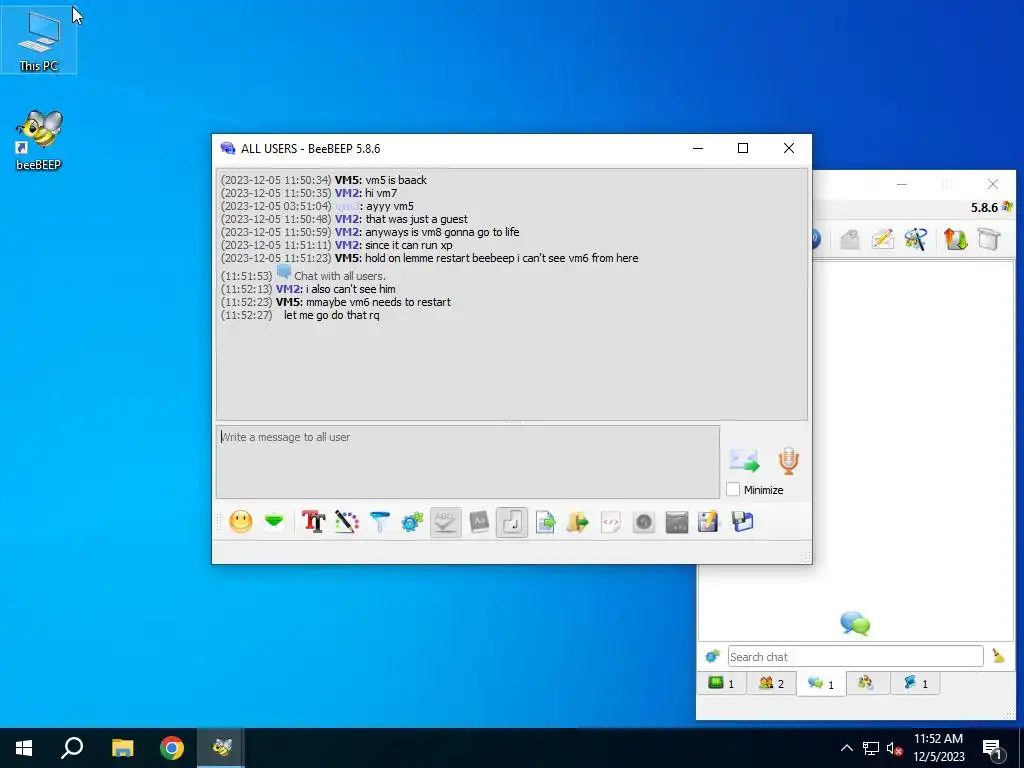
Task: Click message 'hi vm7'
Action: [381, 193]
